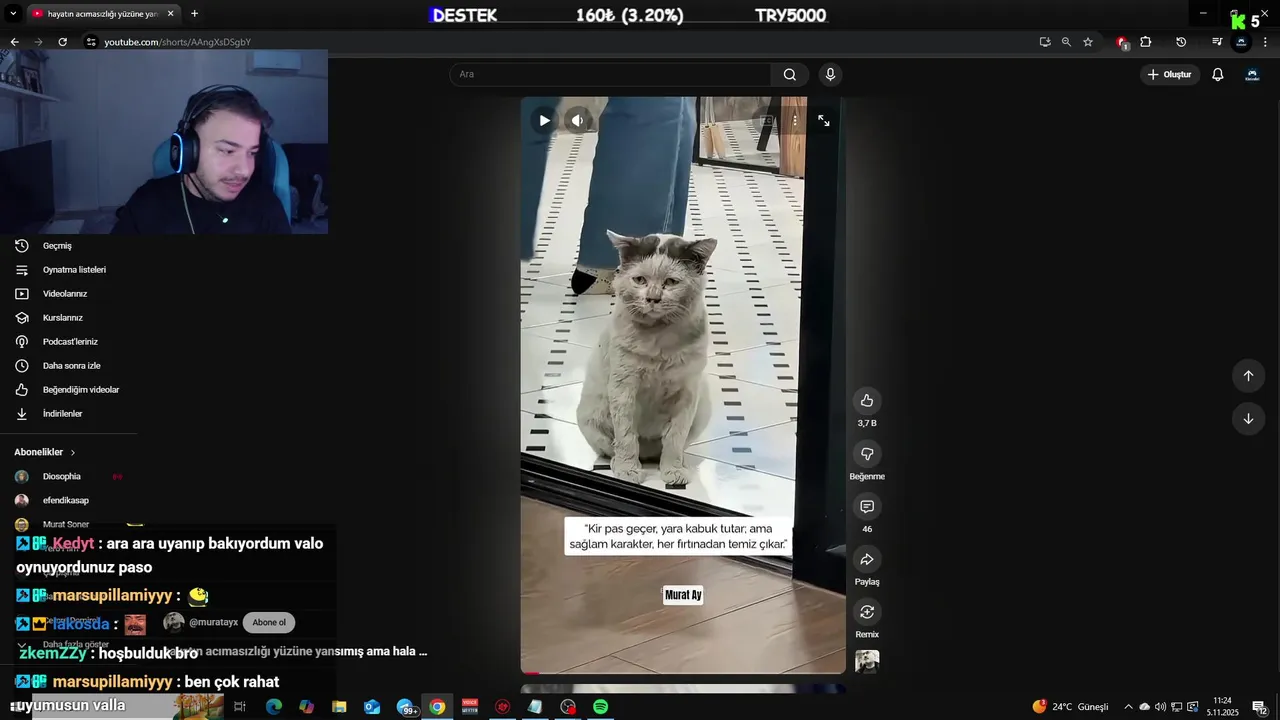Open Outlook from the taskbar

point(372,706)
